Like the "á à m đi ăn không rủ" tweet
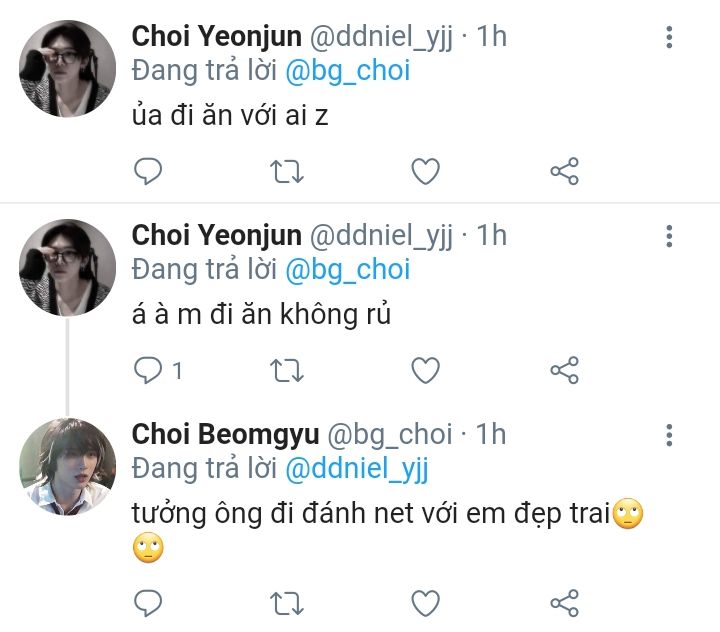This screenshot has height=632, width=720. tap(426, 370)
